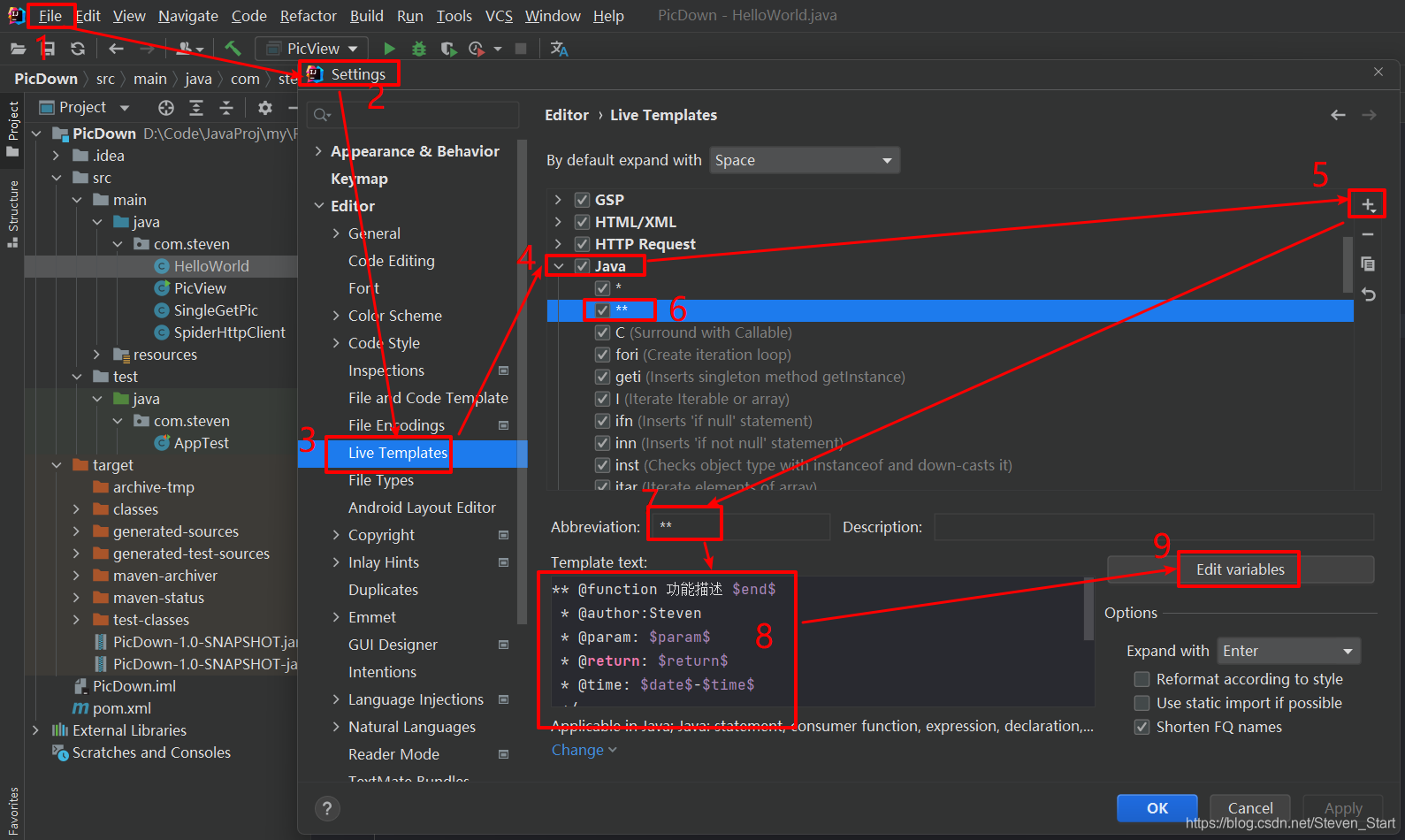1405x840 pixels.
Task: Open the Build menu
Action: [x=367, y=16]
